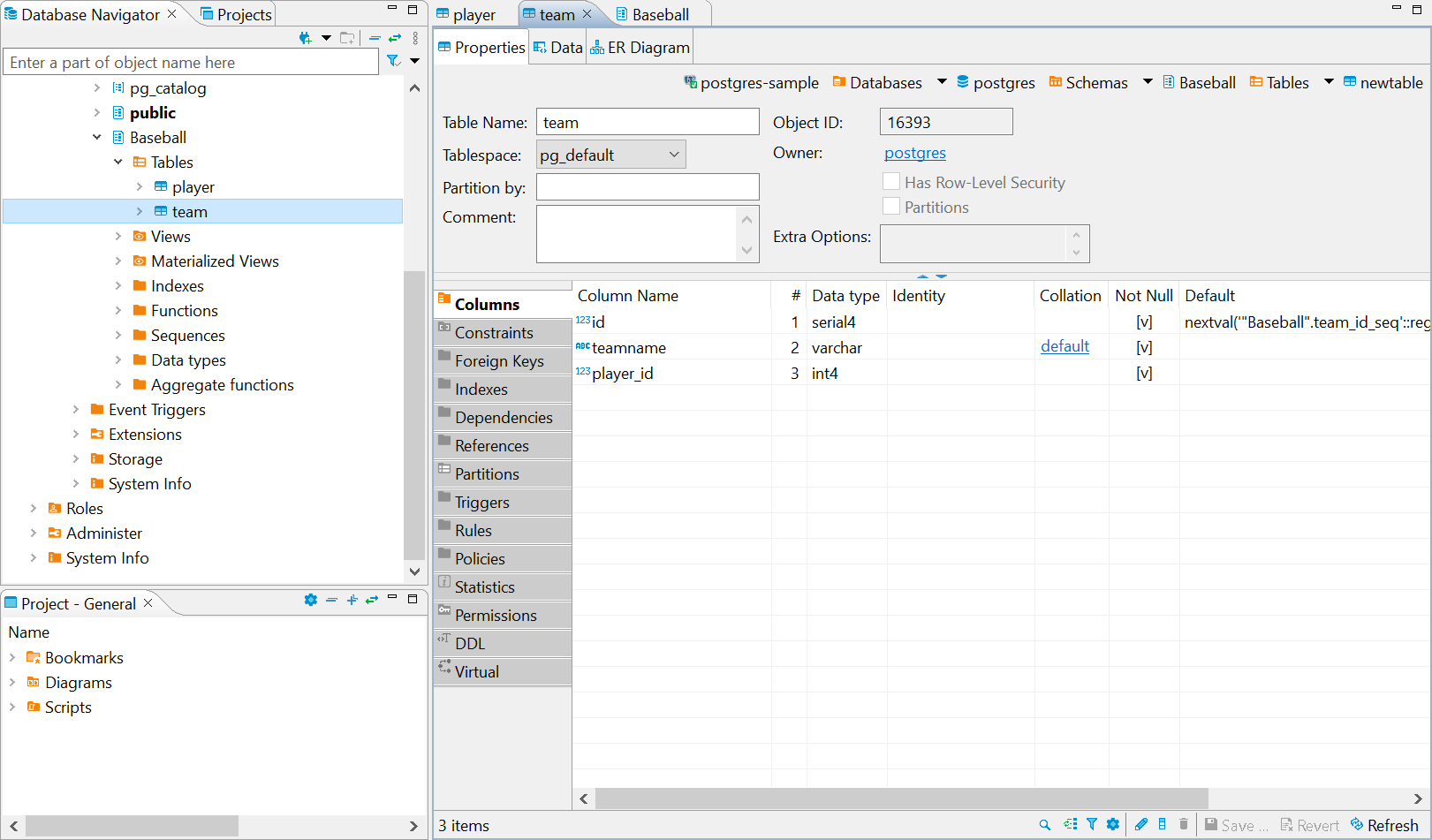Click the Save button
This screenshot has width=1432, height=840.
tap(1236, 825)
